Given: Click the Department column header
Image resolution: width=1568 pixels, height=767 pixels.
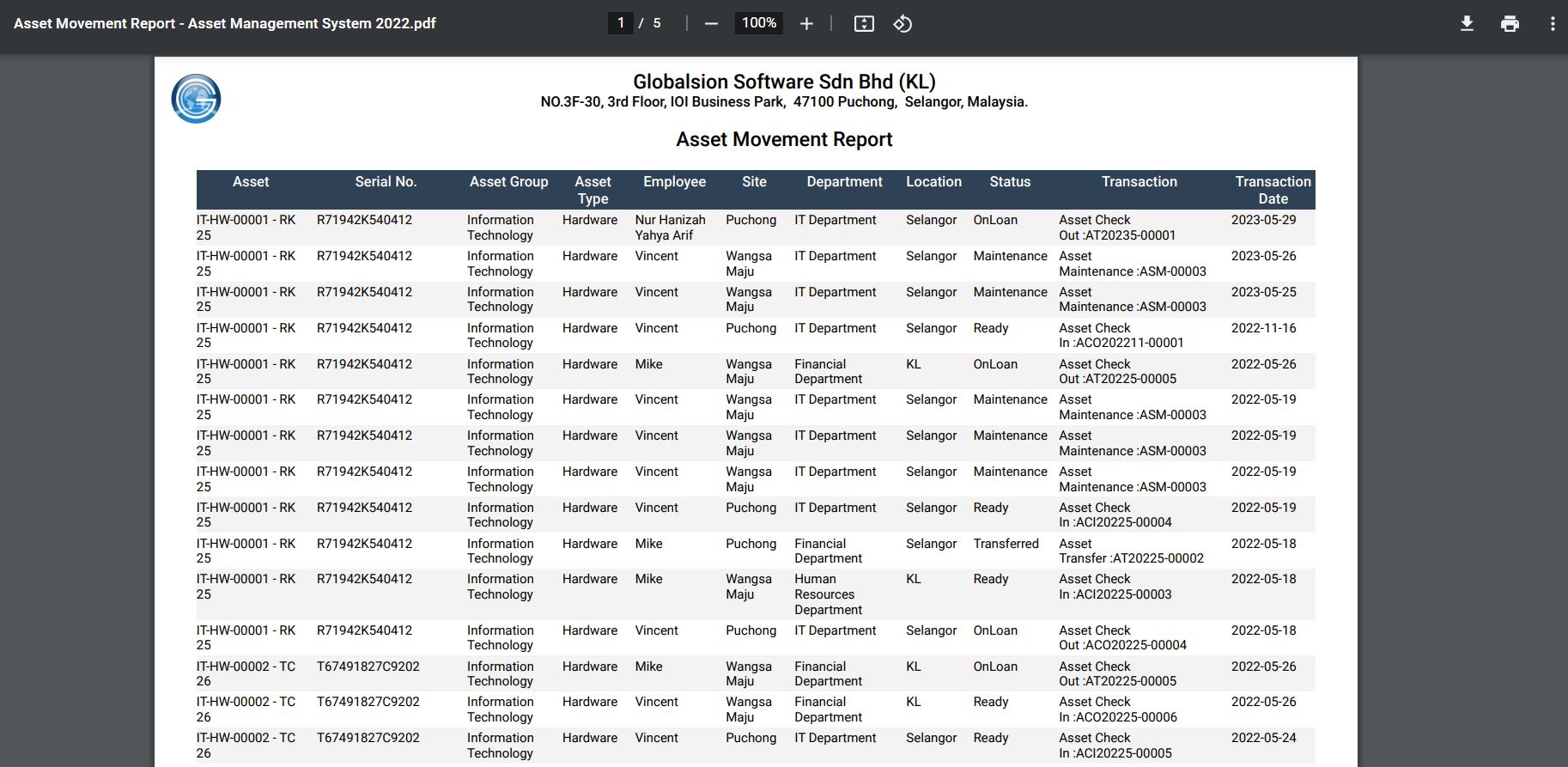Looking at the screenshot, I should [x=844, y=182].
